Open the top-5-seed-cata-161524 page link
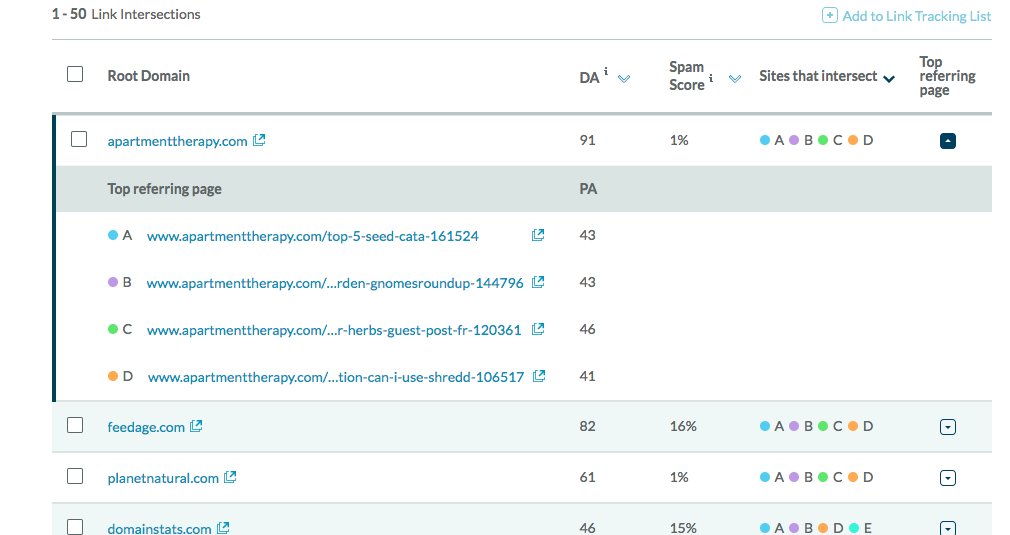1010x535 pixels. (x=312, y=236)
